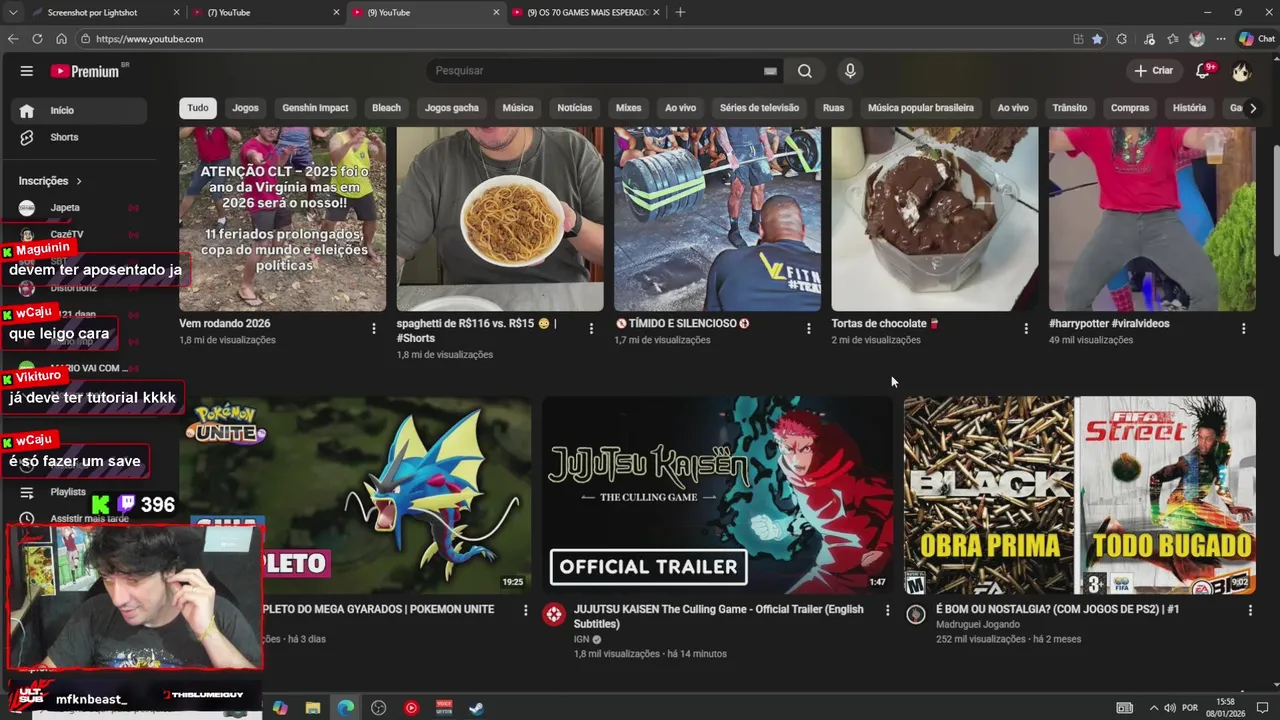
Task: Click the browser home icon
Action: point(61,39)
